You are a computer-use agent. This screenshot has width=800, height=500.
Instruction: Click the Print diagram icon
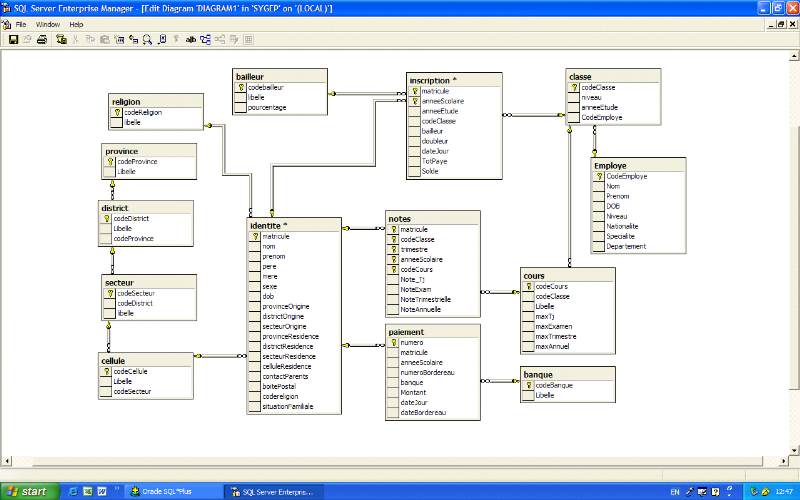coord(42,40)
